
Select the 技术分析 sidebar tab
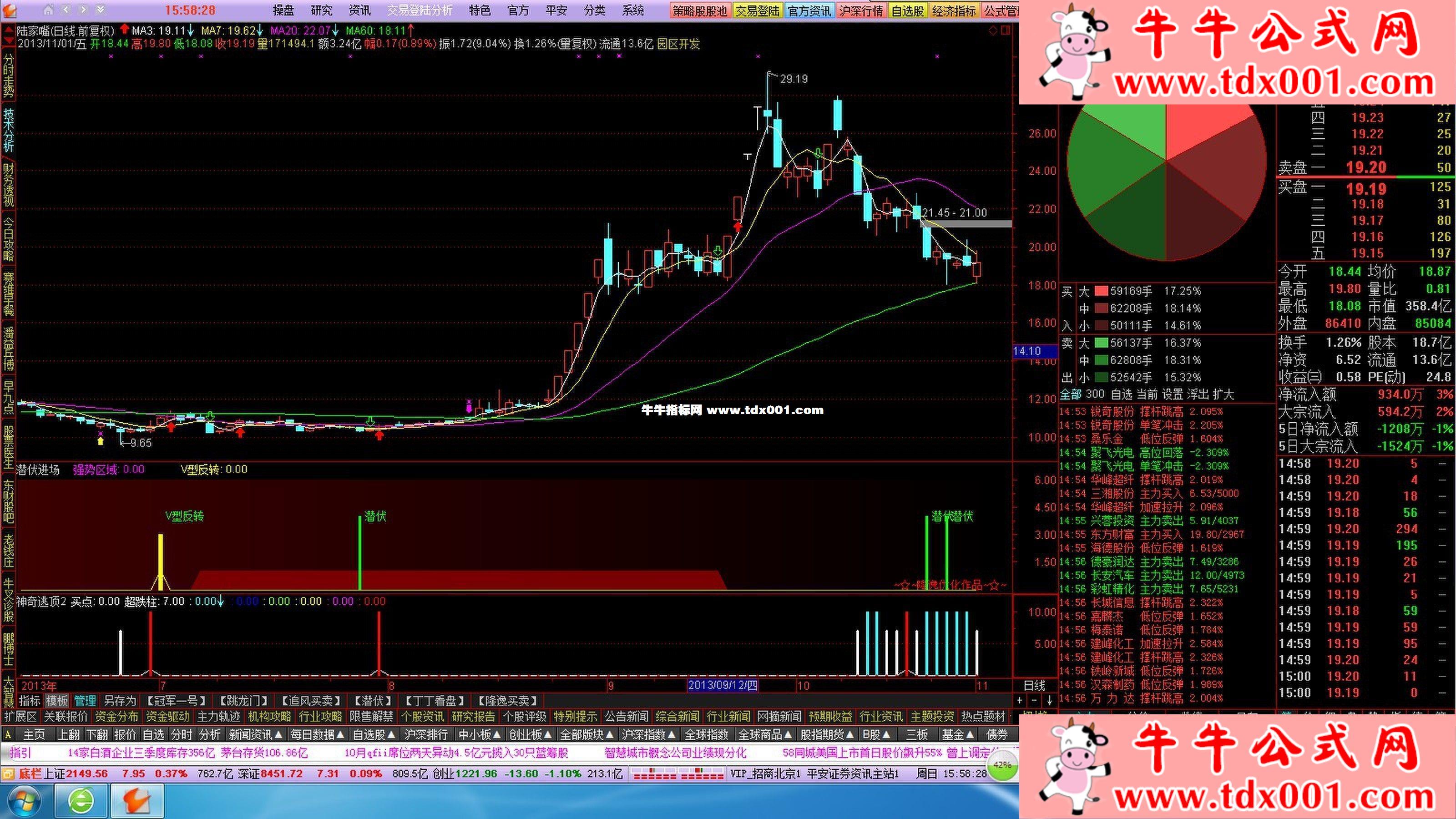(x=9, y=130)
